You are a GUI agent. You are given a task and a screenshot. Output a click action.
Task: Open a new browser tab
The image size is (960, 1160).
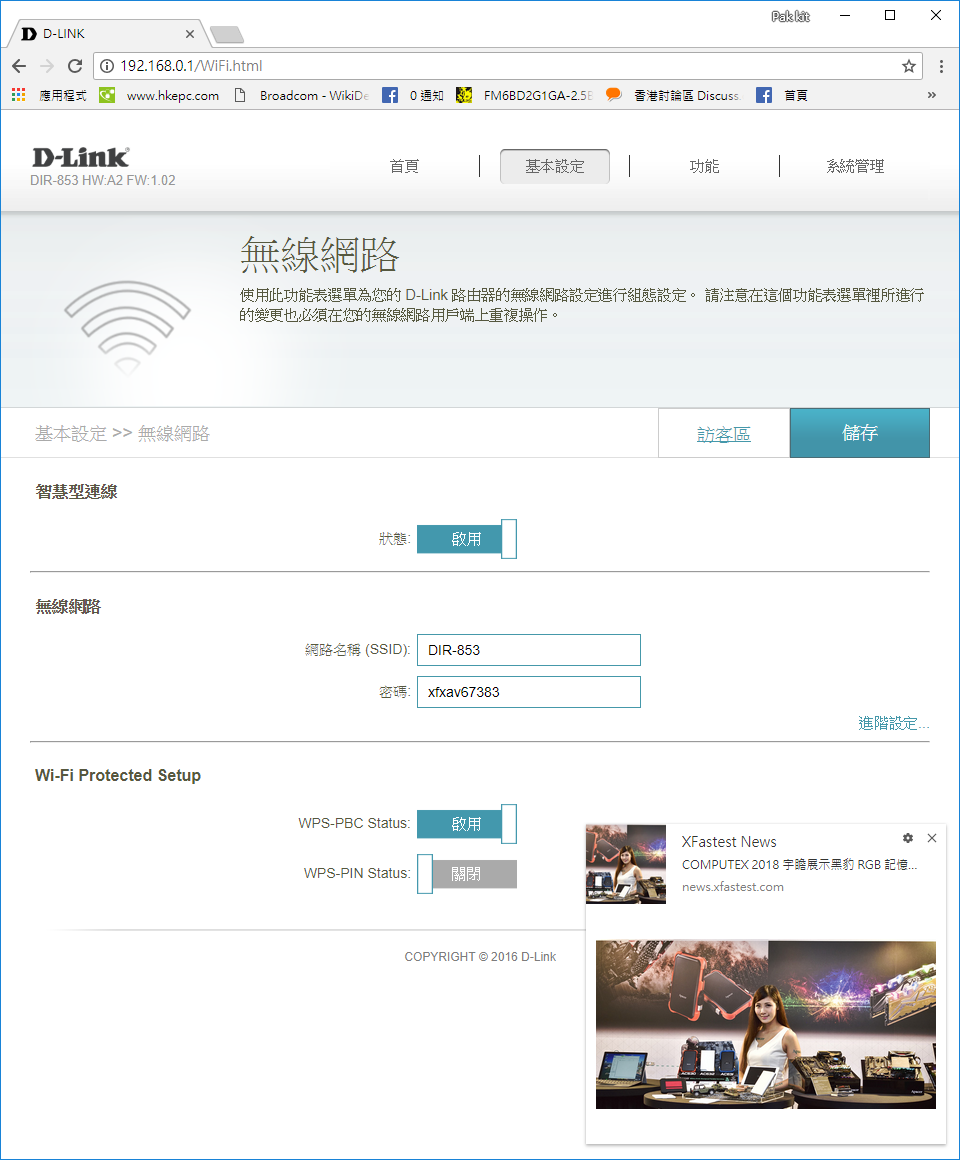[226, 34]
